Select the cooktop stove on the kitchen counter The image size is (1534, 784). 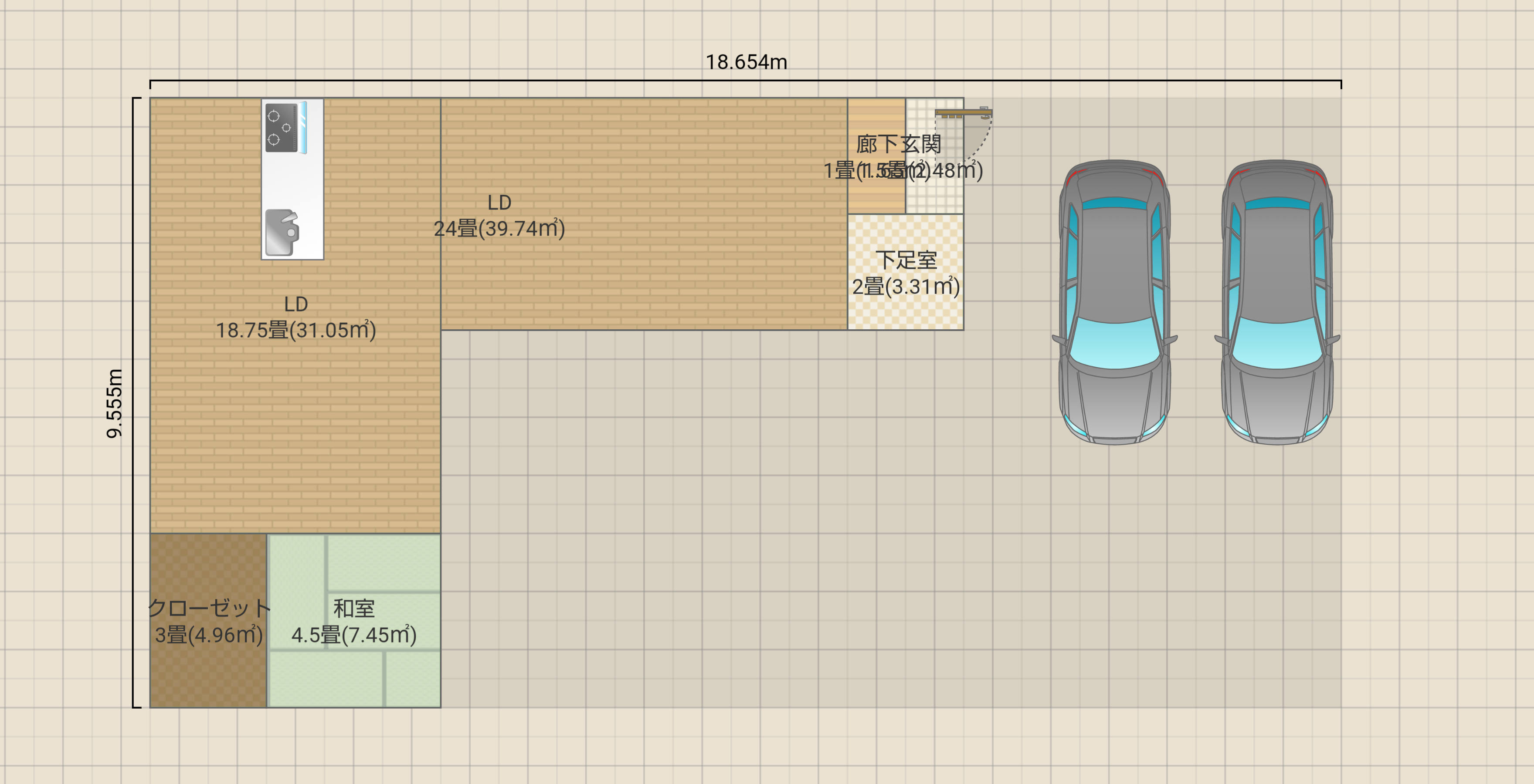[x=282, y=127]
